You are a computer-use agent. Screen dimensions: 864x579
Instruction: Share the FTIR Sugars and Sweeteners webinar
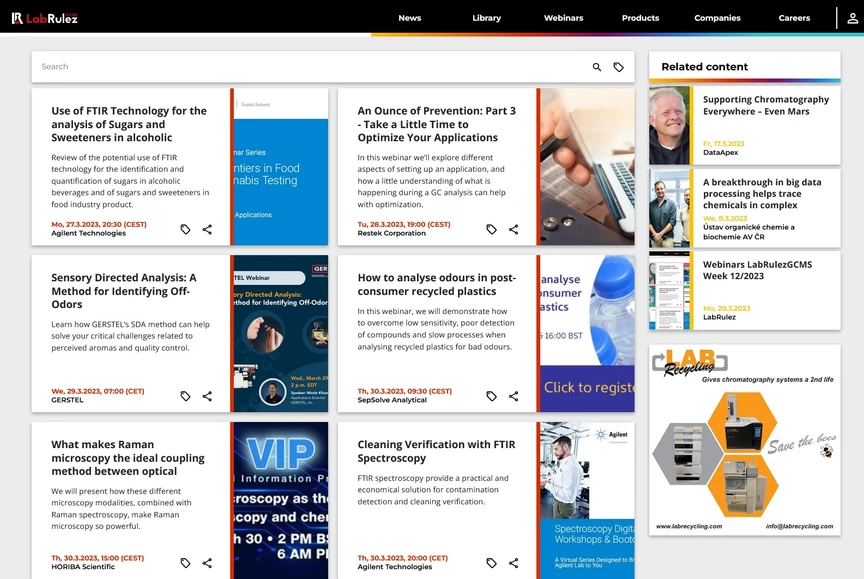[x=207, y=229]
